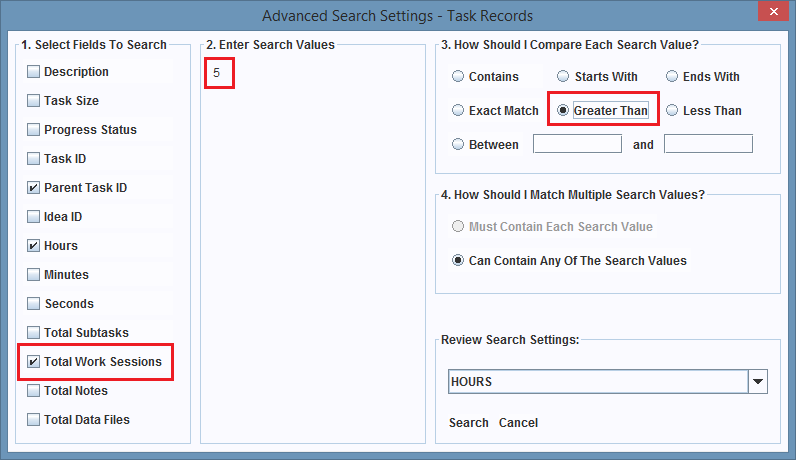Click the first Between range input field
This screenshot has width=796, height=460.
tap(577, 144)
